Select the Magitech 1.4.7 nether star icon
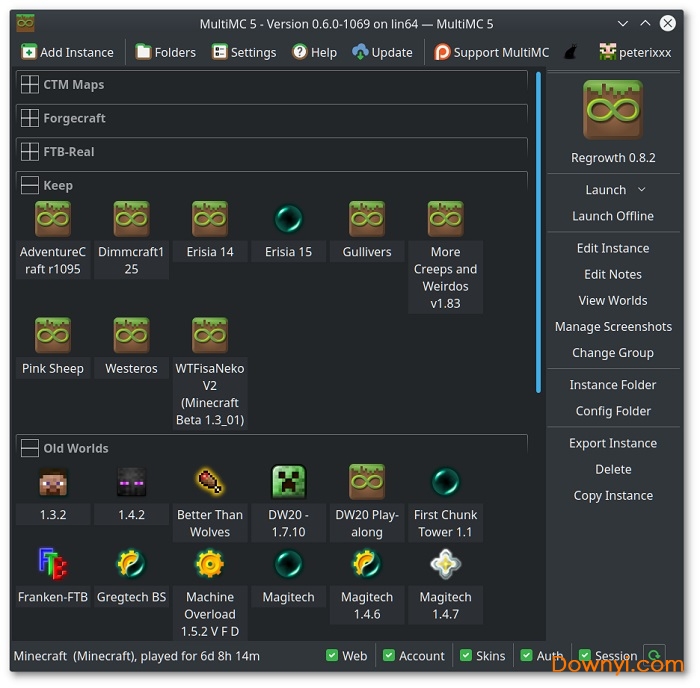The height and width of the screenshot is (688, 700). [x=445, y=564]
